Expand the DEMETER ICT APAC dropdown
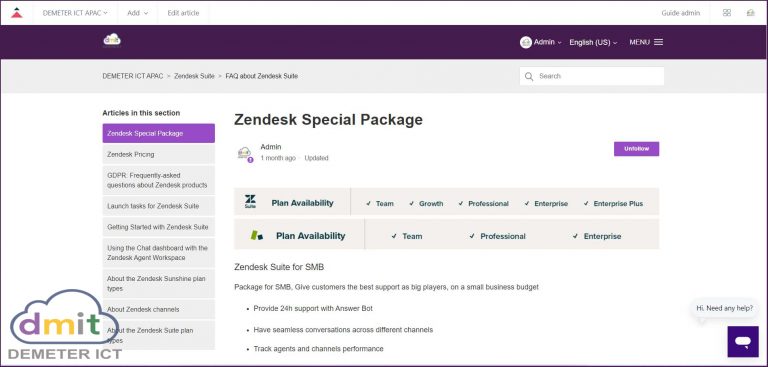This screenshot has width=768, height=367. click(x=75, y=13)
